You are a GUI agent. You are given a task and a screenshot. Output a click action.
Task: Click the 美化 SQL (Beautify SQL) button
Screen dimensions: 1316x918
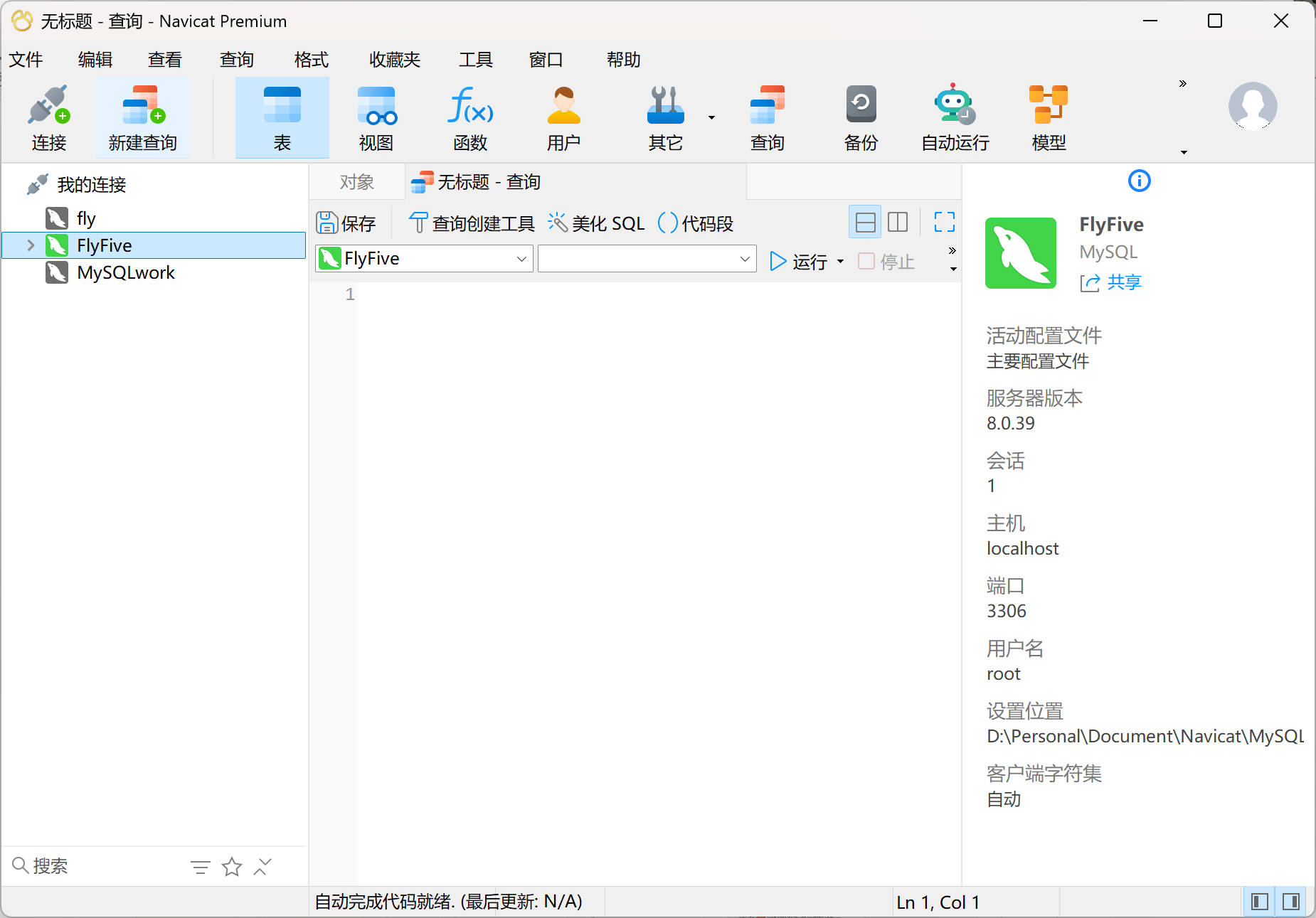596,223
